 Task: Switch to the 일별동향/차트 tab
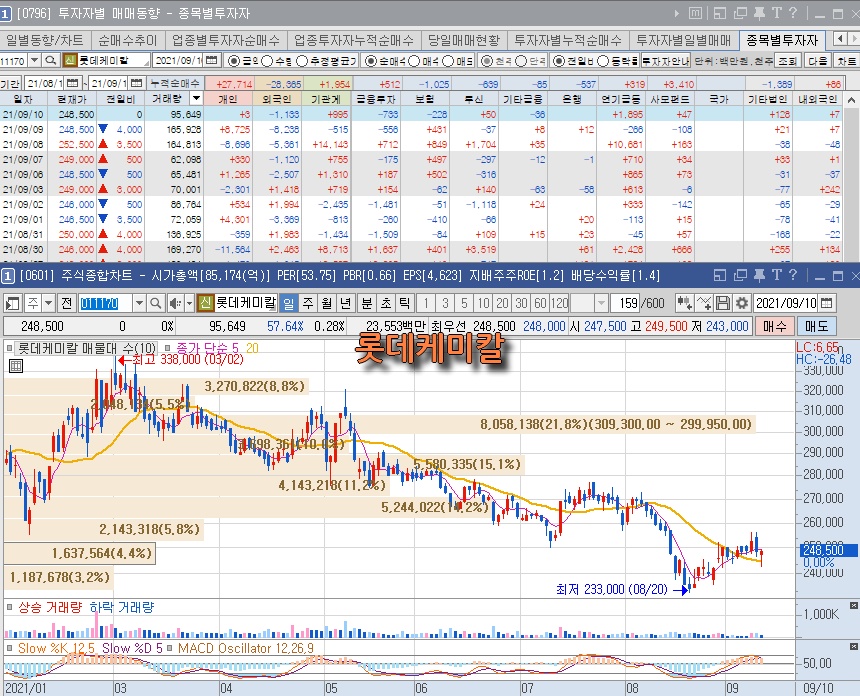click(45, 40)
